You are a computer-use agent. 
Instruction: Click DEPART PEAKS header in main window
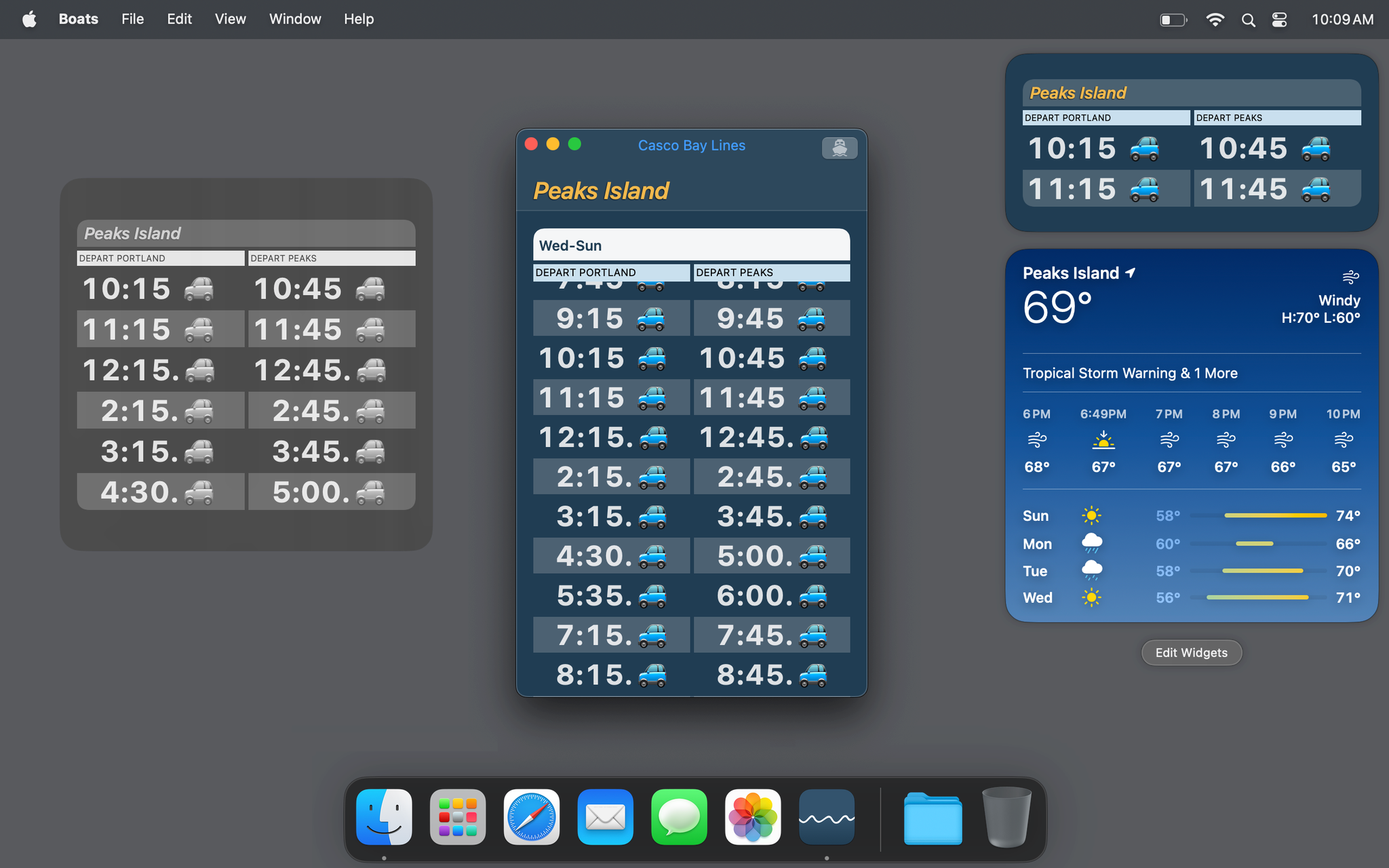772,272
